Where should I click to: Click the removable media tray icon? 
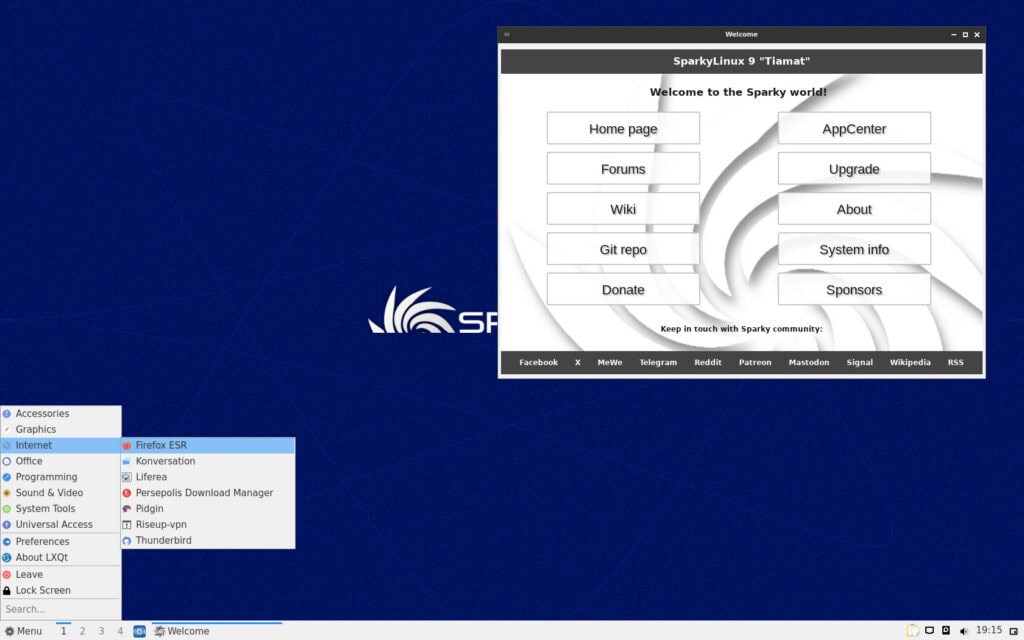click(946, 631)
